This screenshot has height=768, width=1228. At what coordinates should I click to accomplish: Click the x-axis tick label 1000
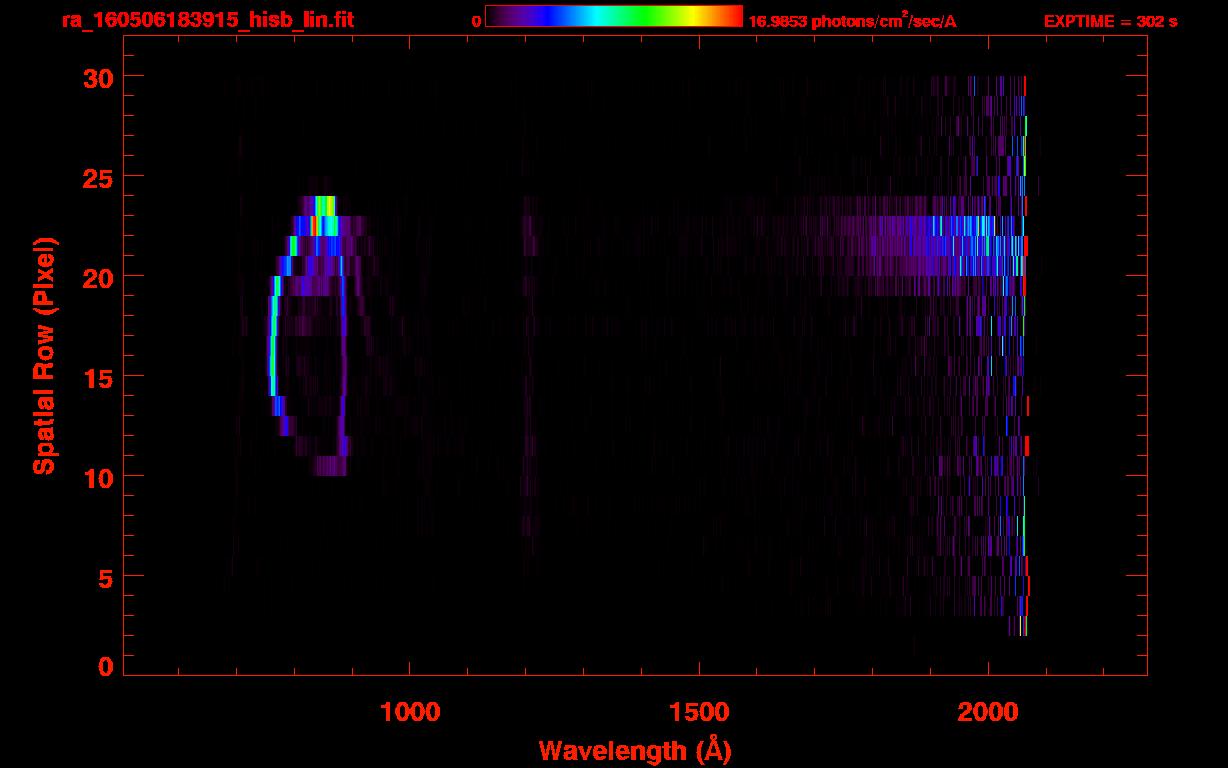tap(410, 711)
